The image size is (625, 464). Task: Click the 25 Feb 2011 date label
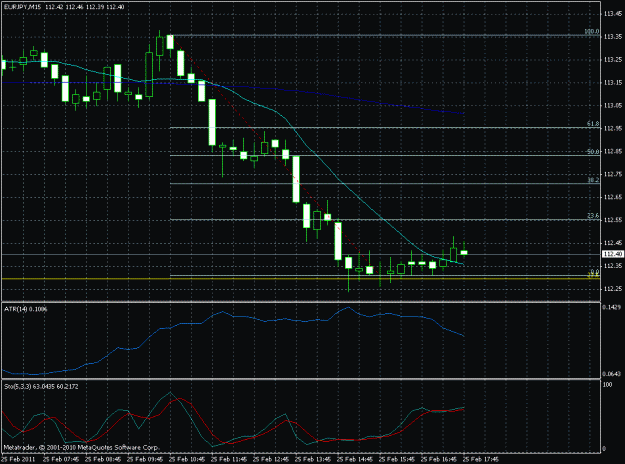pyautogui.click(x=18, y=459)
